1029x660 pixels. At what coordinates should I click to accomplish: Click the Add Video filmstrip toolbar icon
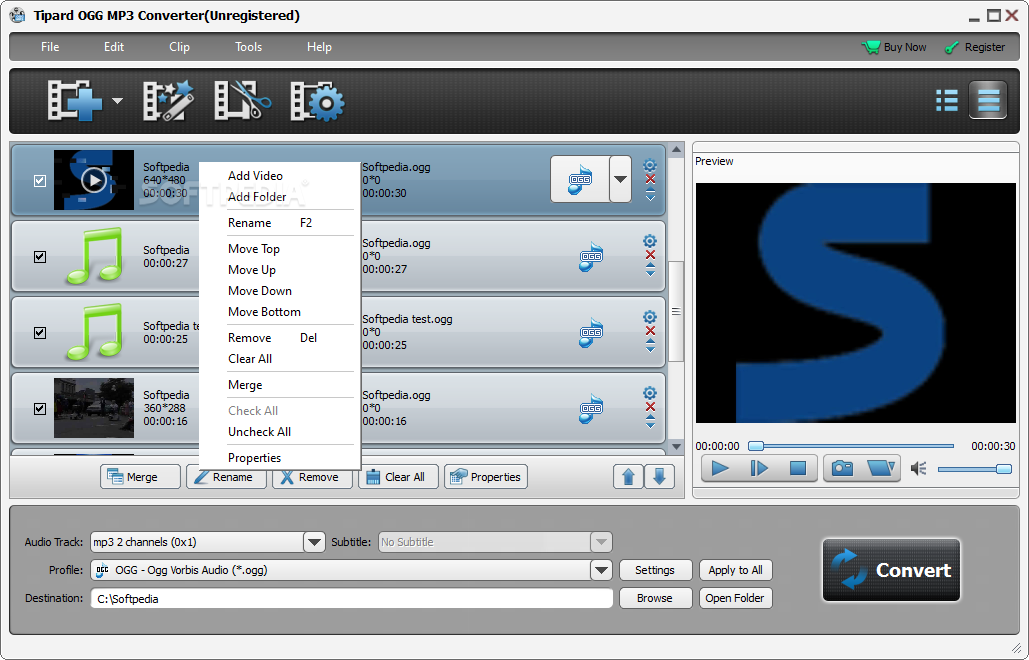point(74,100)
